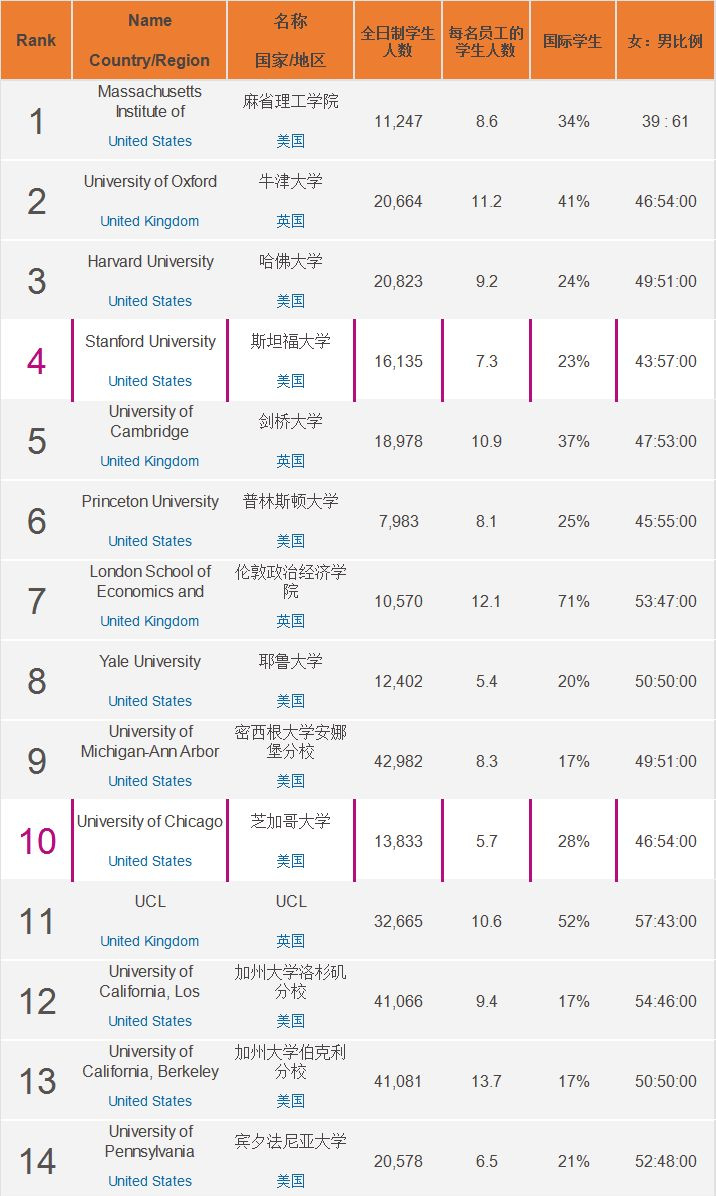This screenshot has width=716, height=1196.
Task: Open United Kingdom link under University of Cambridge
Action: 150,461
